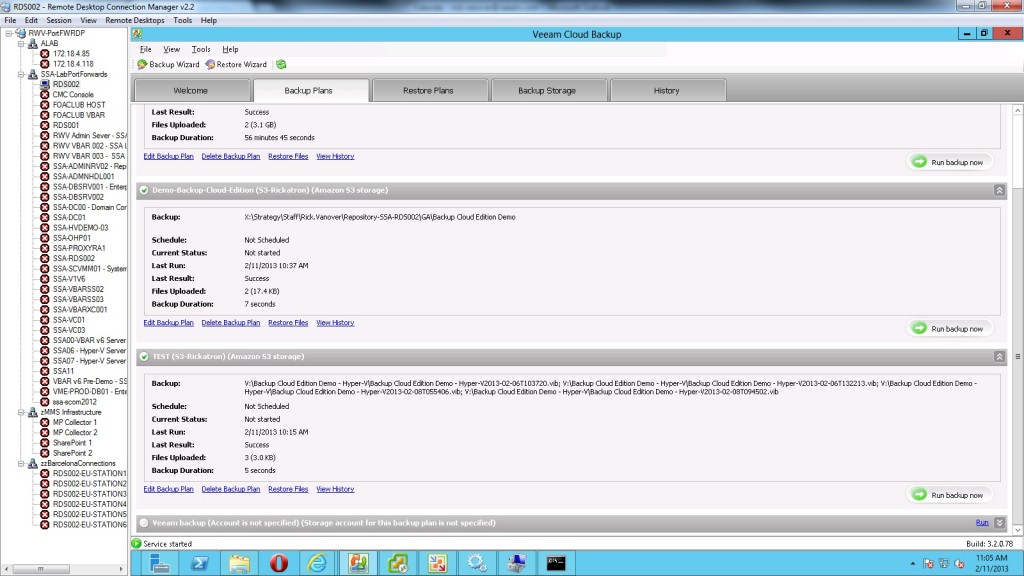
Task: Click the active Veeam app taskbar icon
Action: 358,563
